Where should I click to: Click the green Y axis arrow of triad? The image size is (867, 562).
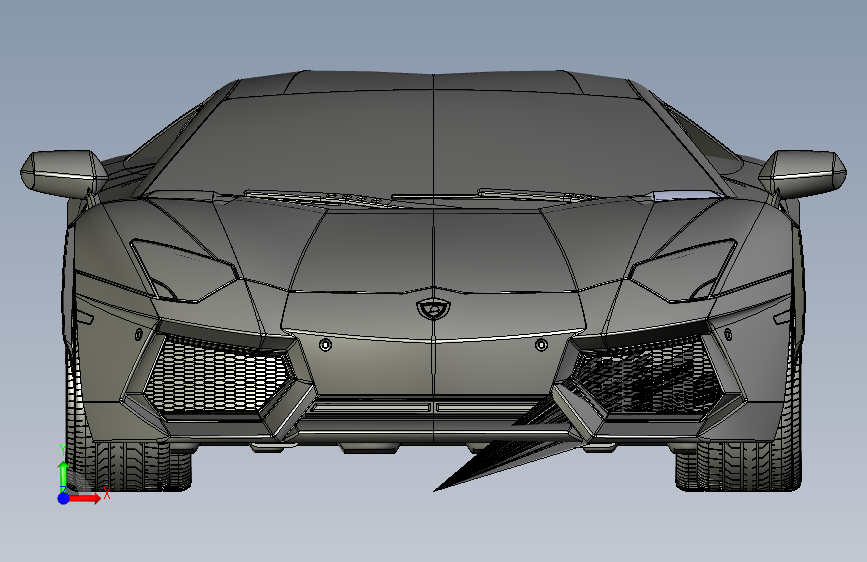click(x=63, y=475)
